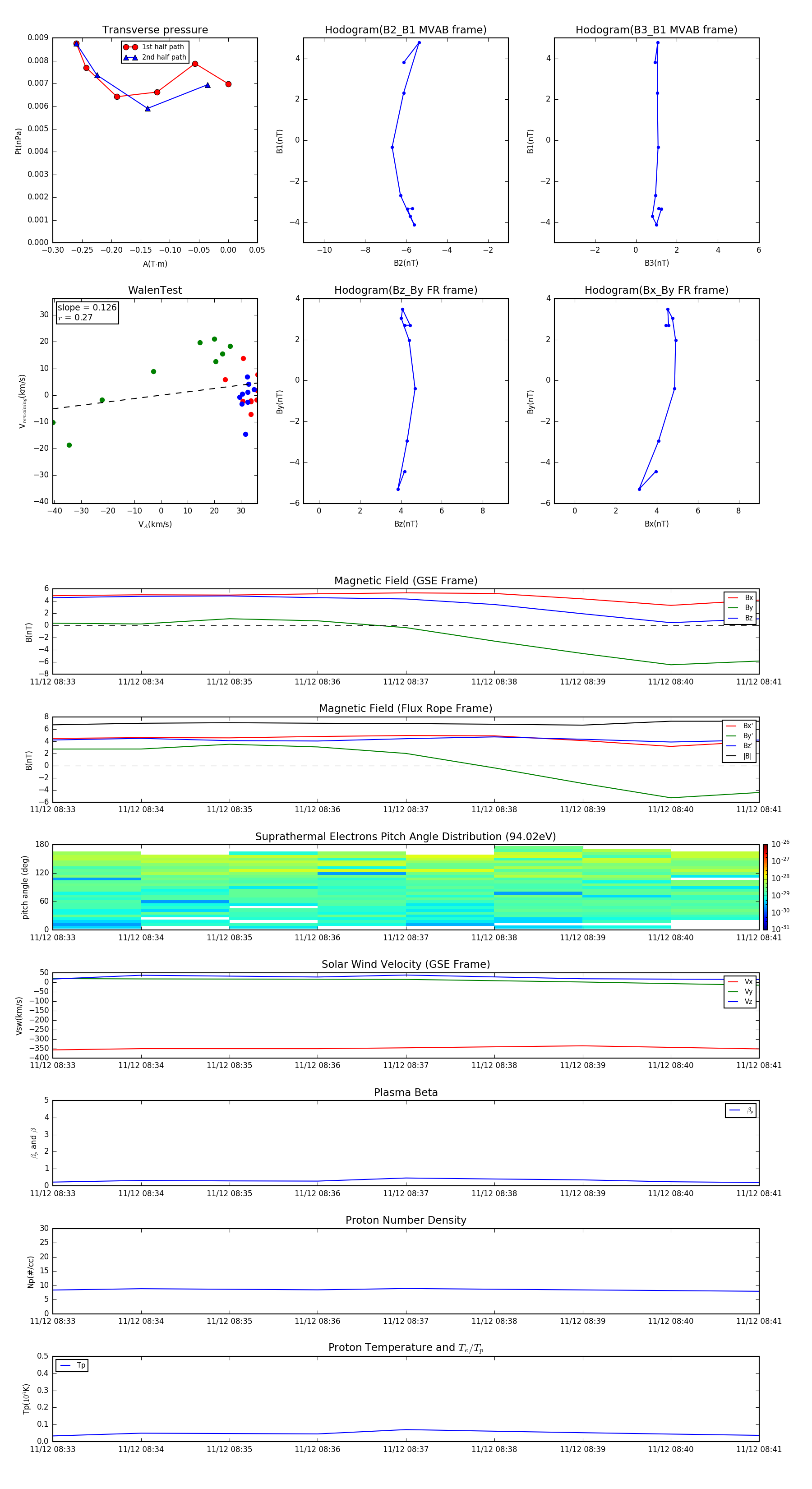Click the "pitch angle (deg)" y-axis label
The width and height of the screenshot is (812, 1489).
[25, 887]
